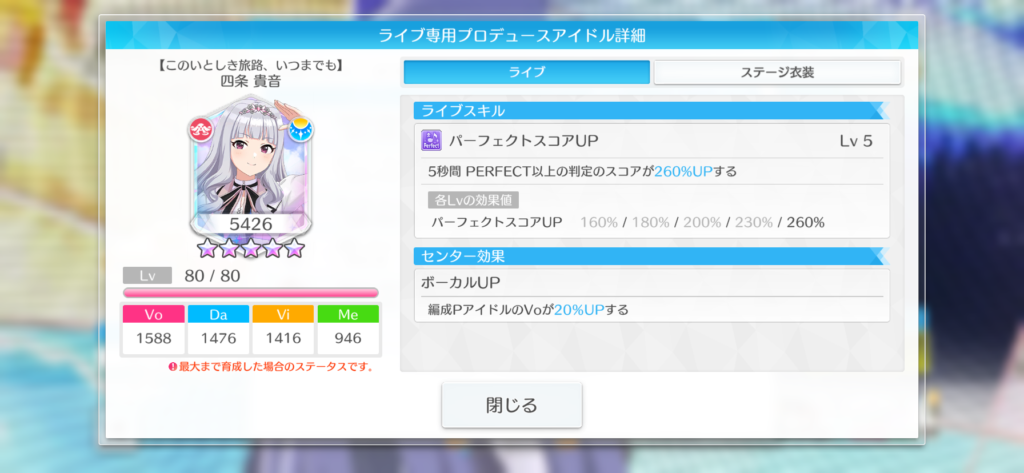This screenshot has height=473, width=1024.
Task: Click the five star rarity row
Action: 251,248
